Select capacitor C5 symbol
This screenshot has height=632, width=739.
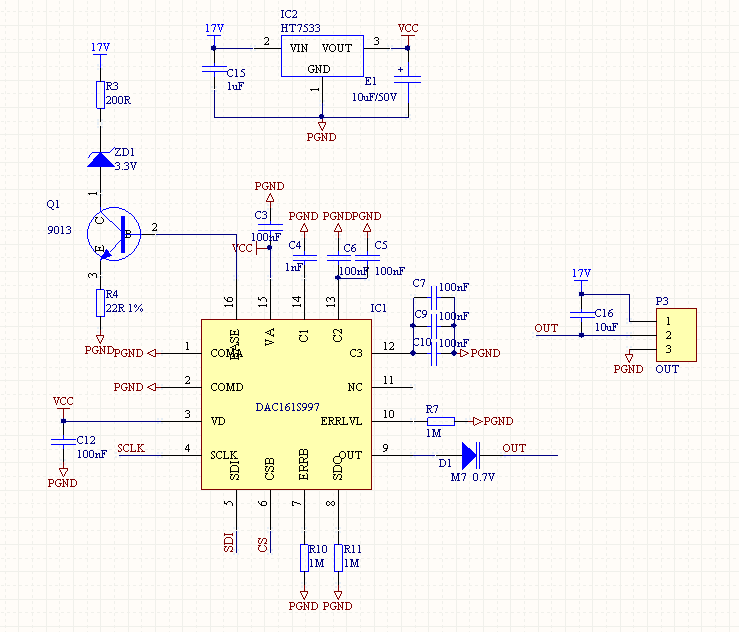(367, 258)
